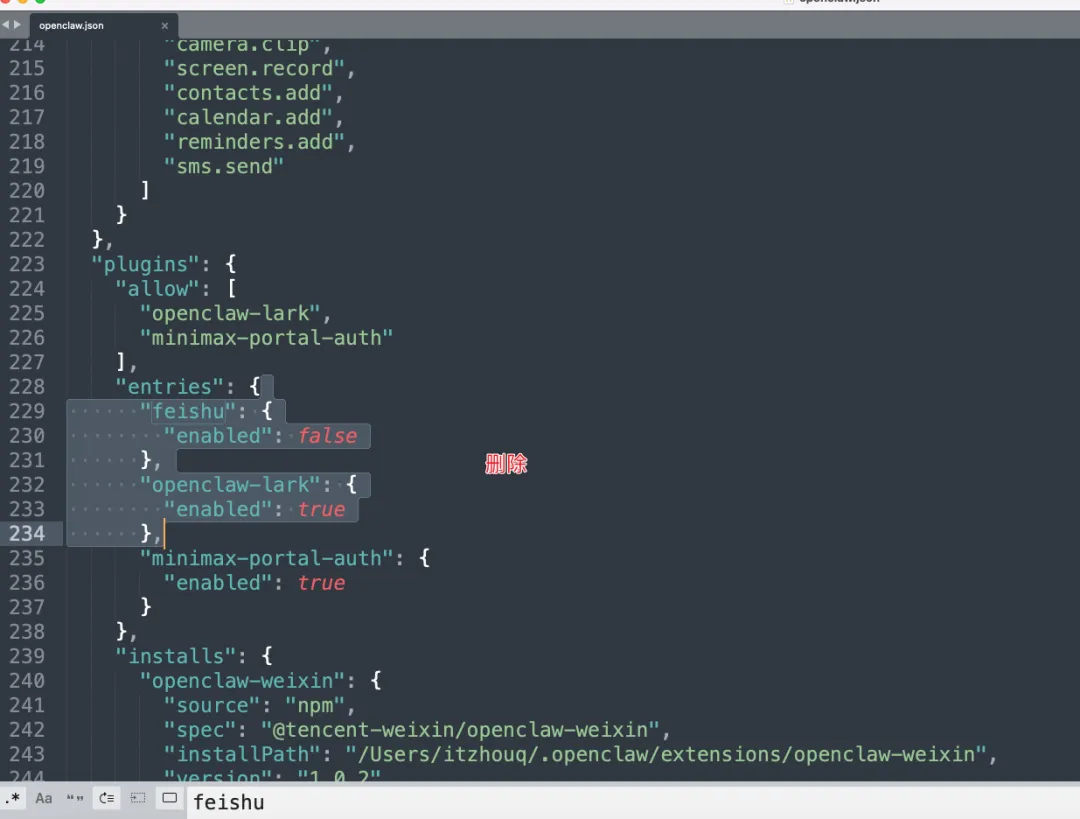Place cursor on "reminders.add" string
1080x819 pixels.
click(x=253, y=142)
